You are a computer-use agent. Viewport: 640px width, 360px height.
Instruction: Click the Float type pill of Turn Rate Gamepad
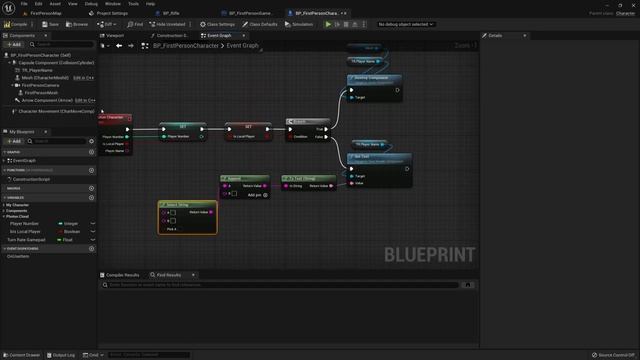click(65, 240)
